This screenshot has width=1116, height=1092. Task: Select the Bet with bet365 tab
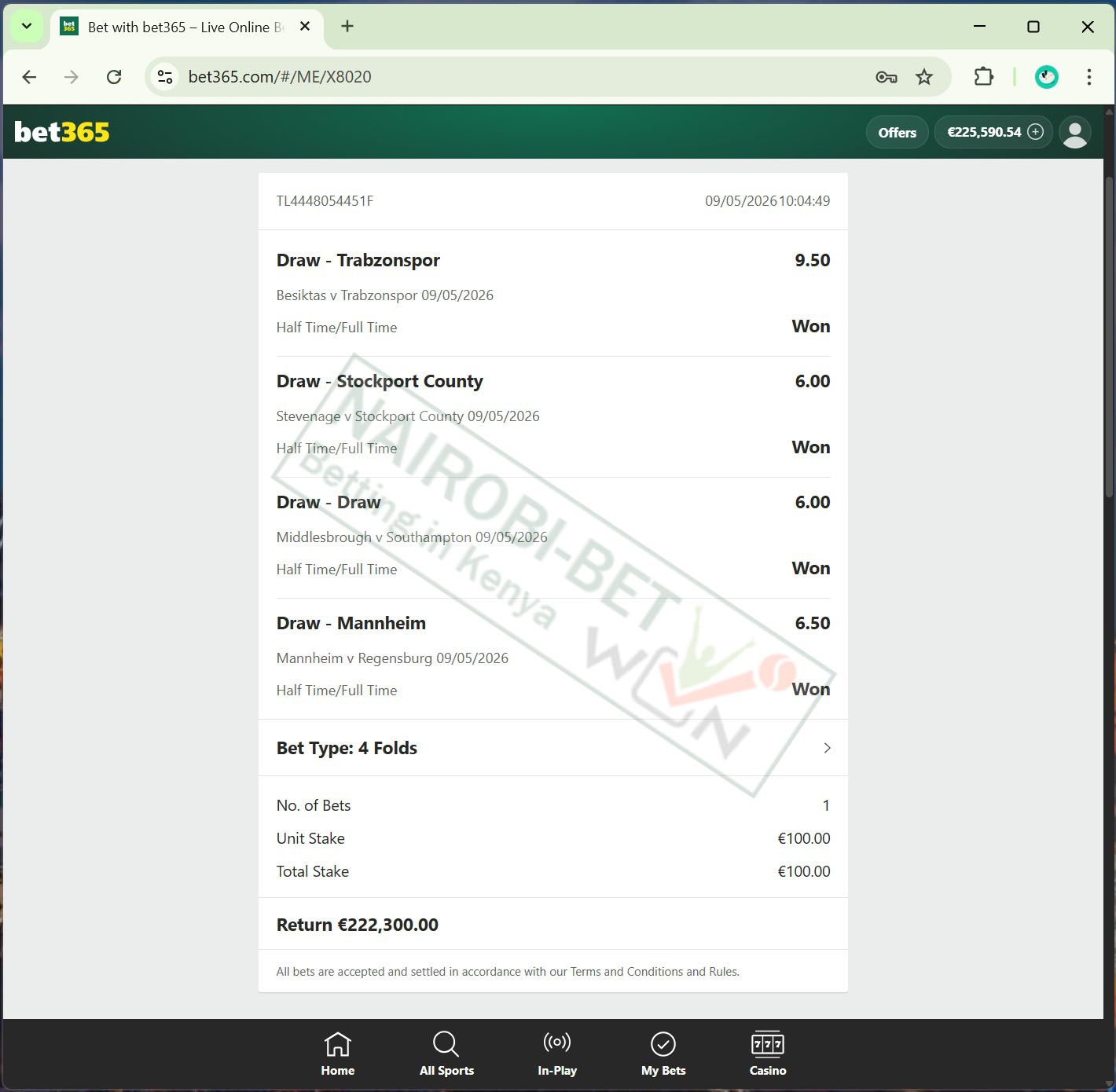(187, 27)
